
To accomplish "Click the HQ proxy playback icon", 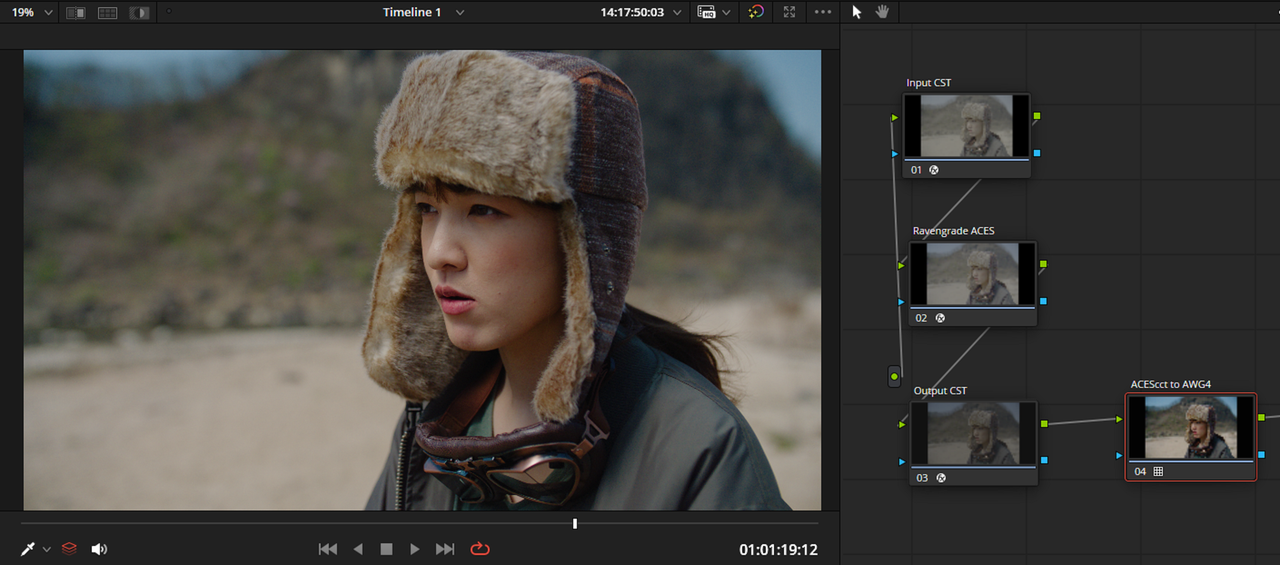I will 707,12.
